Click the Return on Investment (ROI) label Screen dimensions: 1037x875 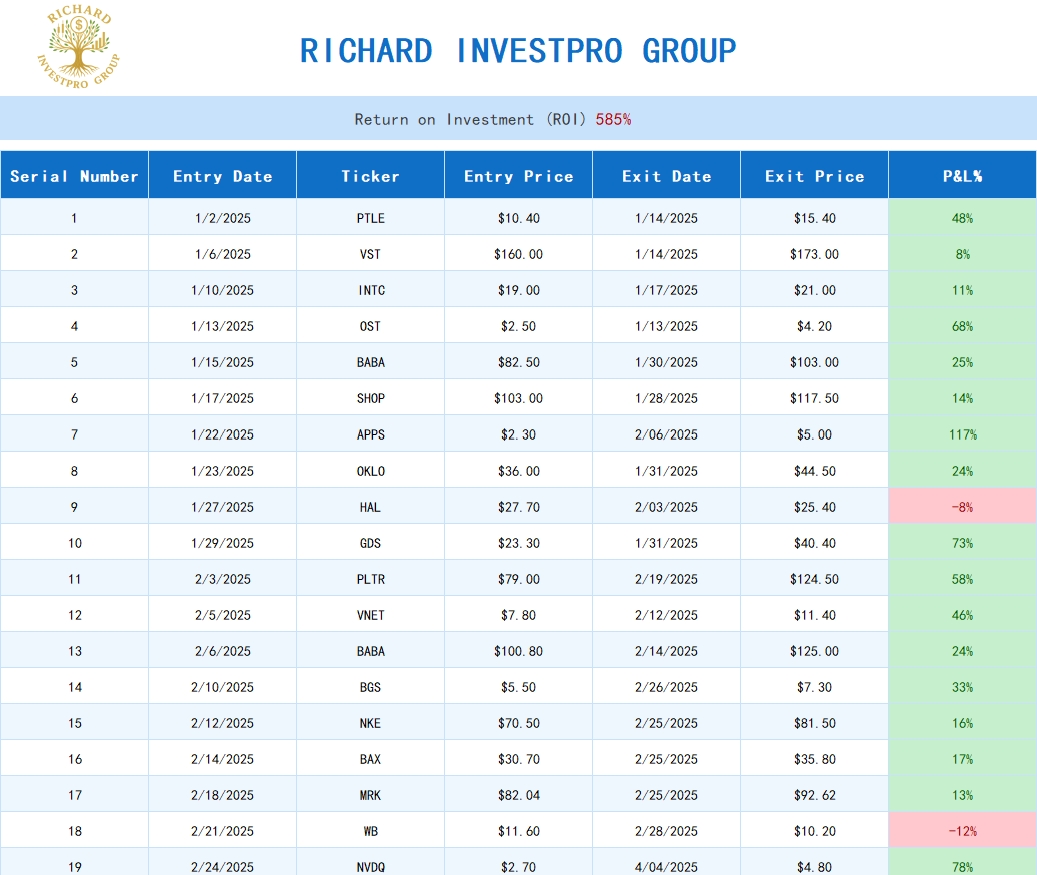coord(470,119)
